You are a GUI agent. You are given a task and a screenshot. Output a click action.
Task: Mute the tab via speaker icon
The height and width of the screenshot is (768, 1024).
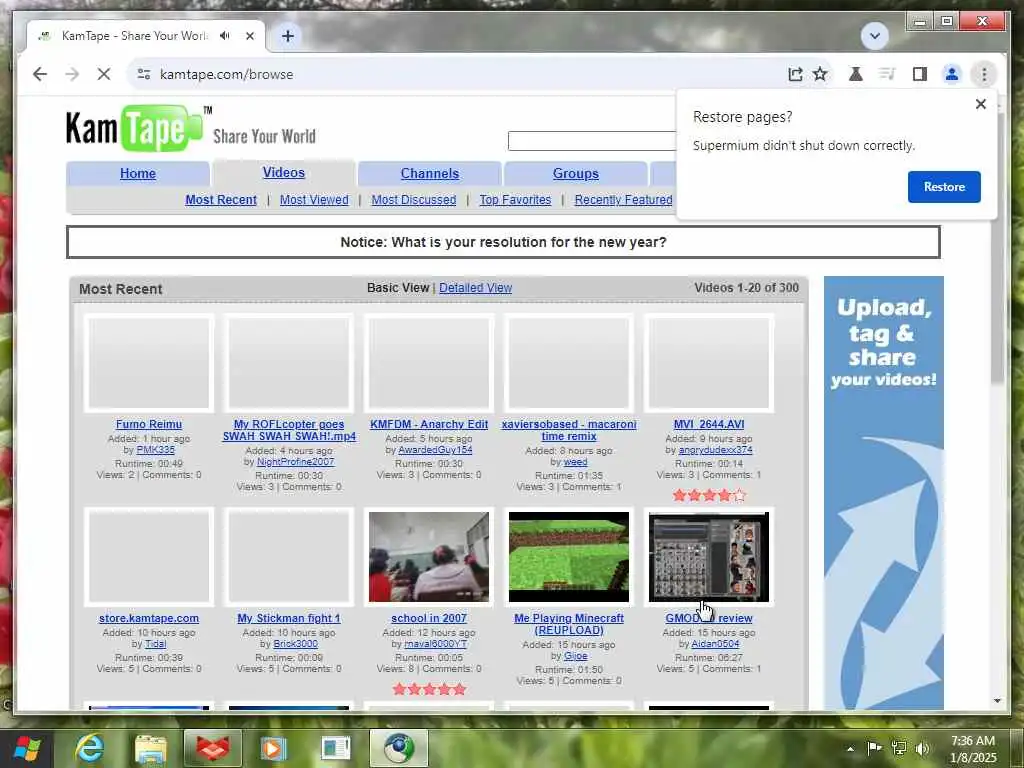(225, 36)
